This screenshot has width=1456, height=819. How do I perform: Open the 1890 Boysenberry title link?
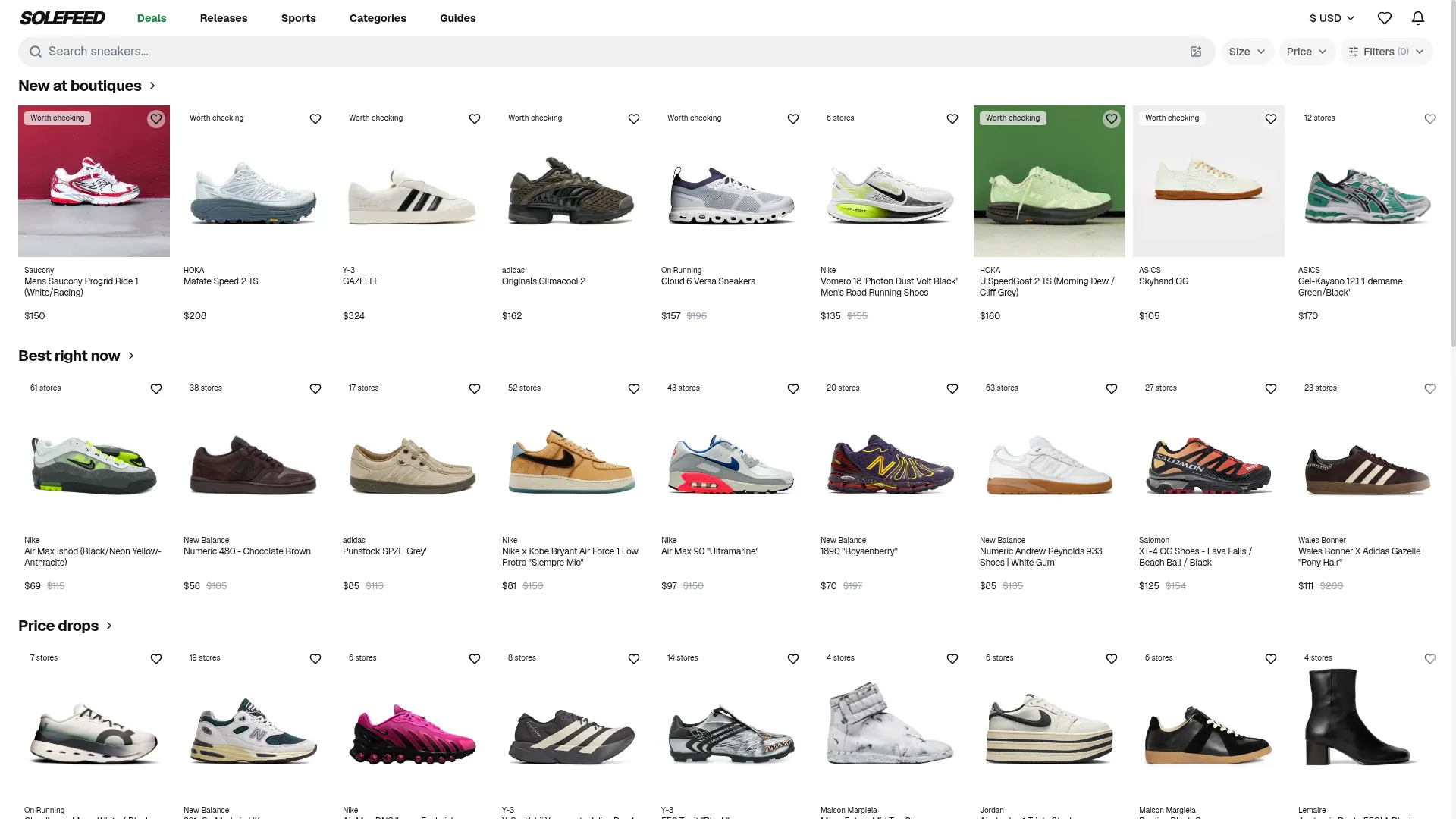tap(859, 551)
